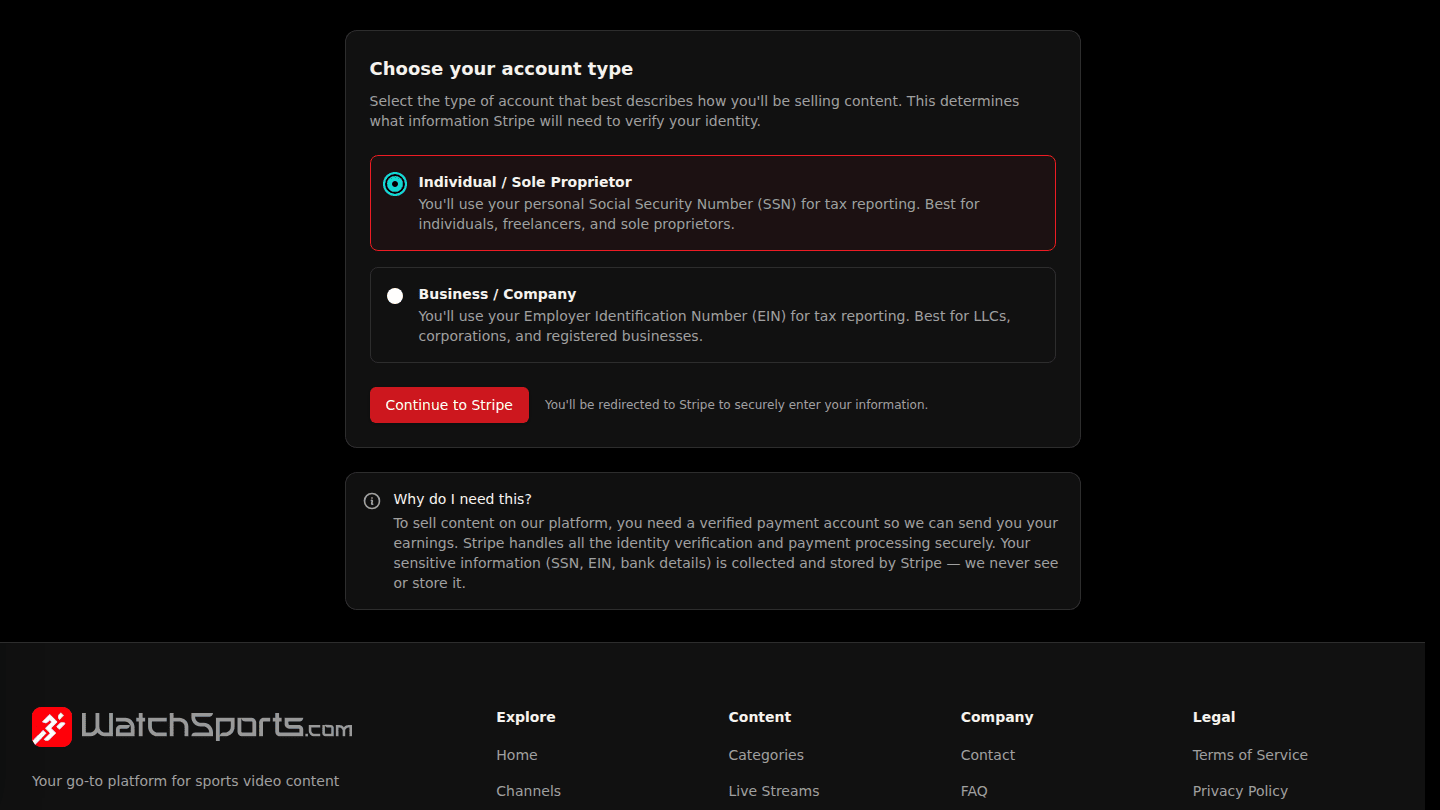Open the FAQ footer link
This screenshot has height=810, width=1440.
coord(974,791)
